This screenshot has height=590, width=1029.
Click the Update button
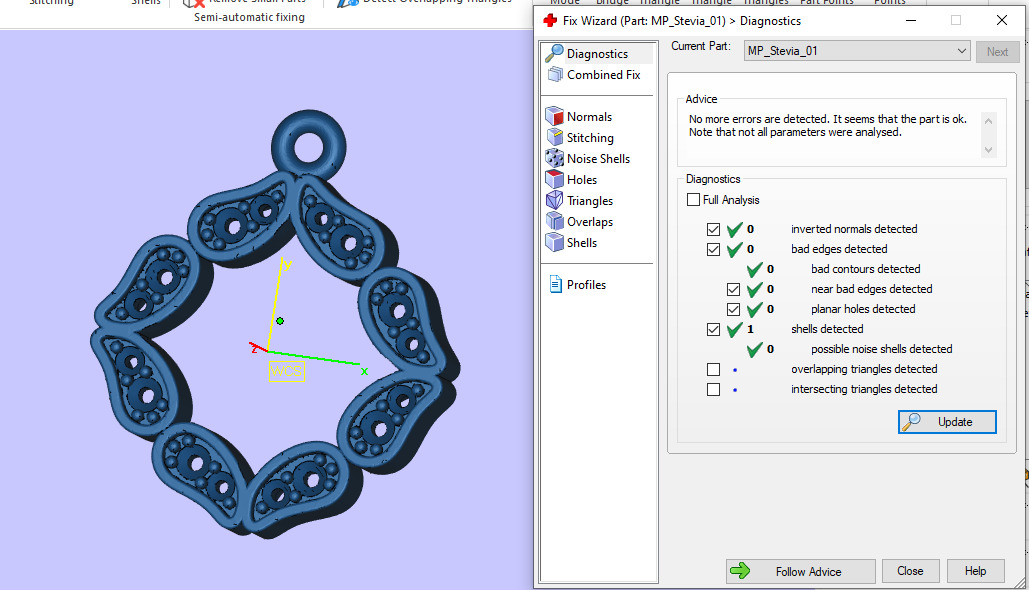point(947,422)
